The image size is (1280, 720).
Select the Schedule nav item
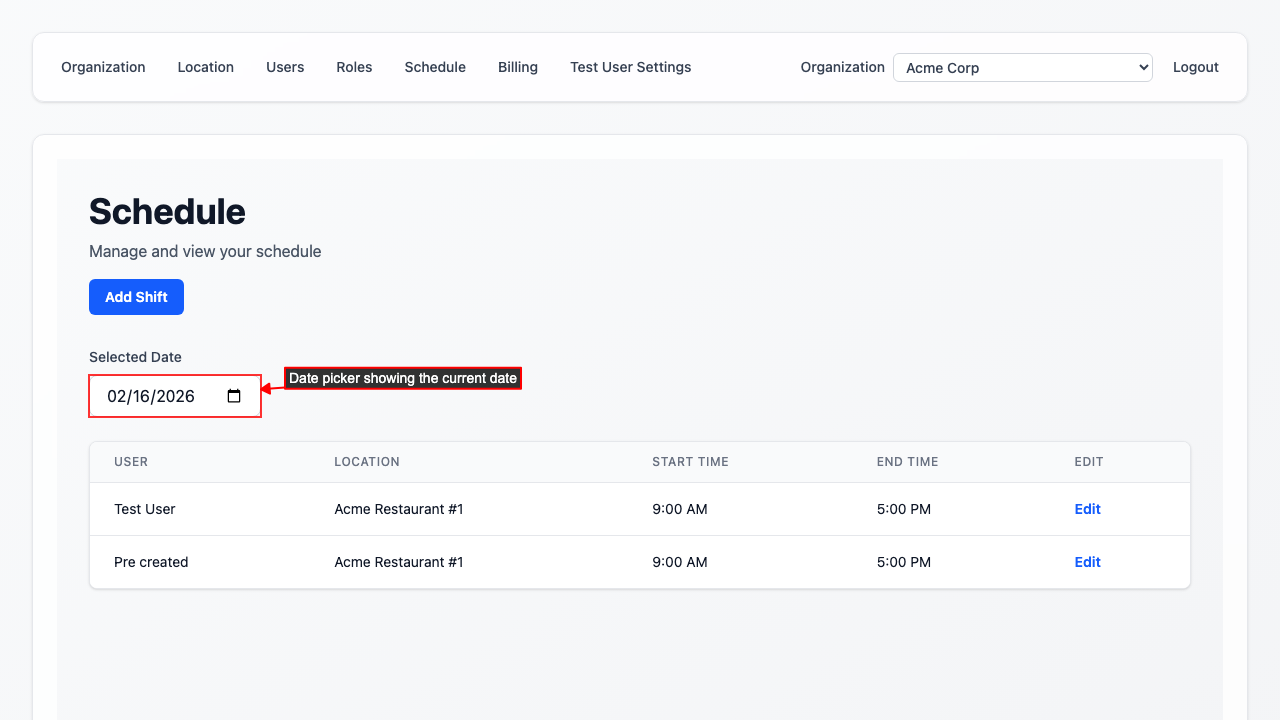coord(435,67)
